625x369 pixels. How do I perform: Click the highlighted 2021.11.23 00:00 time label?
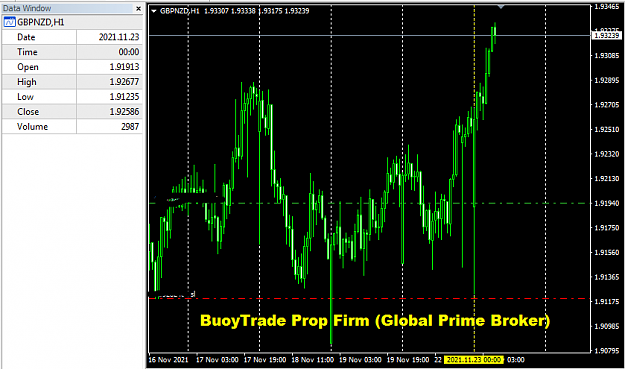(474, 360)
